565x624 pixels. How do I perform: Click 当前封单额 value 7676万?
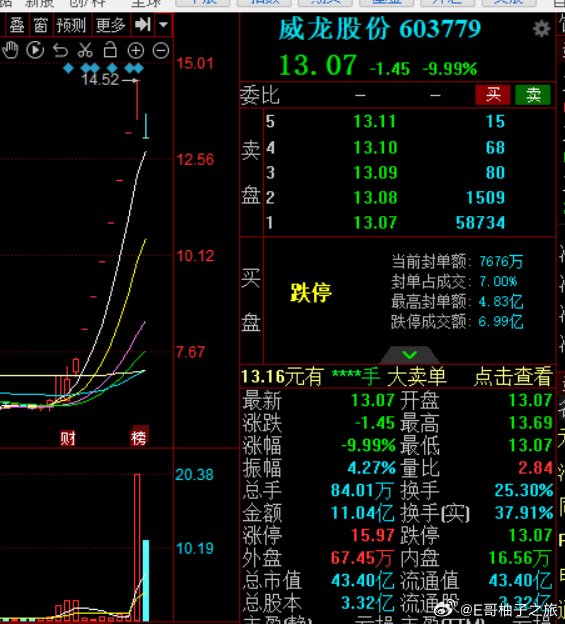pyautogui.click(x=501, y=261)
